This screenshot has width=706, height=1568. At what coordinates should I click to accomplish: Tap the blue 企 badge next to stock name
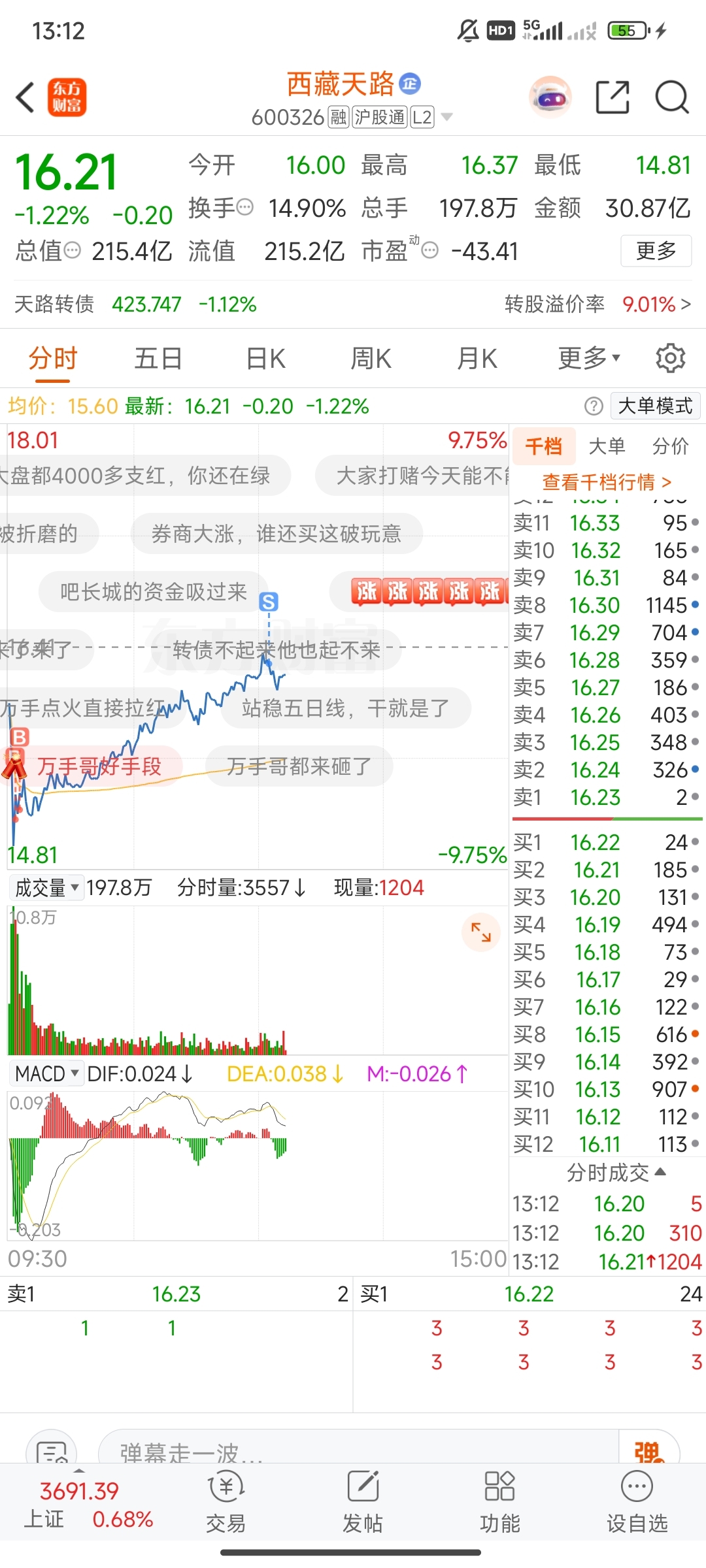(410, 84)
